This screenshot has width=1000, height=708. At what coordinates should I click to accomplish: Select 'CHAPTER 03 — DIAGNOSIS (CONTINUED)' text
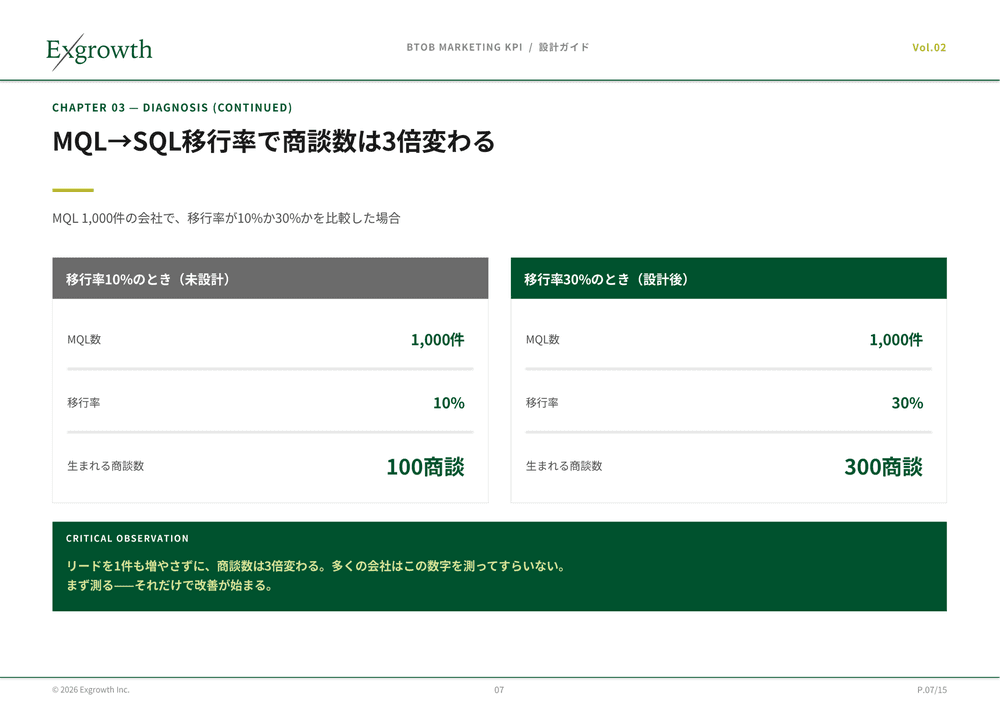point(172,108)
